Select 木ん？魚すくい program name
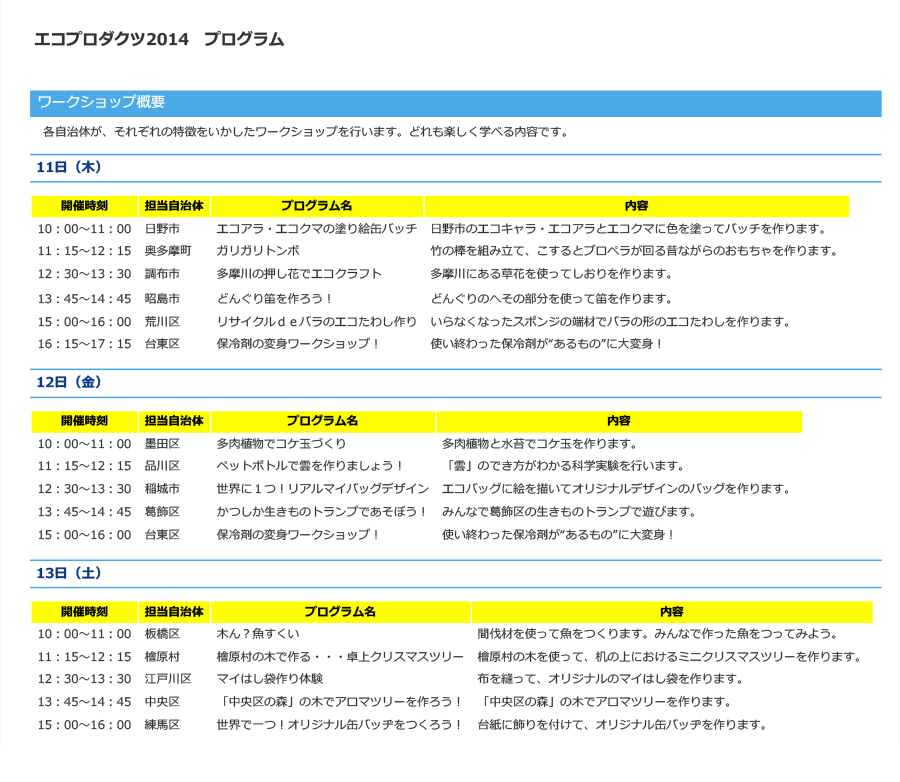Viewport: 900px width, 782px height. pos(258,634)
